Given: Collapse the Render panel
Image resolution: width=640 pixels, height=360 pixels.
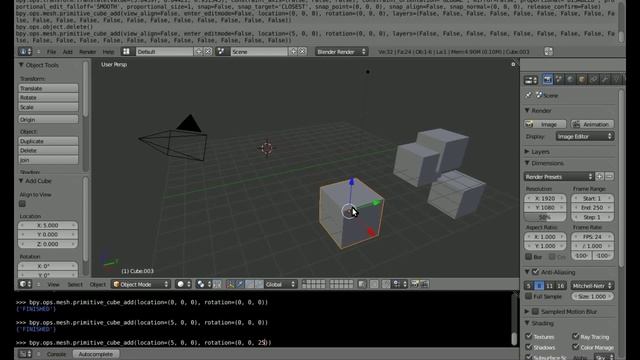Looking at the screenshot, I should tap(527, 111).
